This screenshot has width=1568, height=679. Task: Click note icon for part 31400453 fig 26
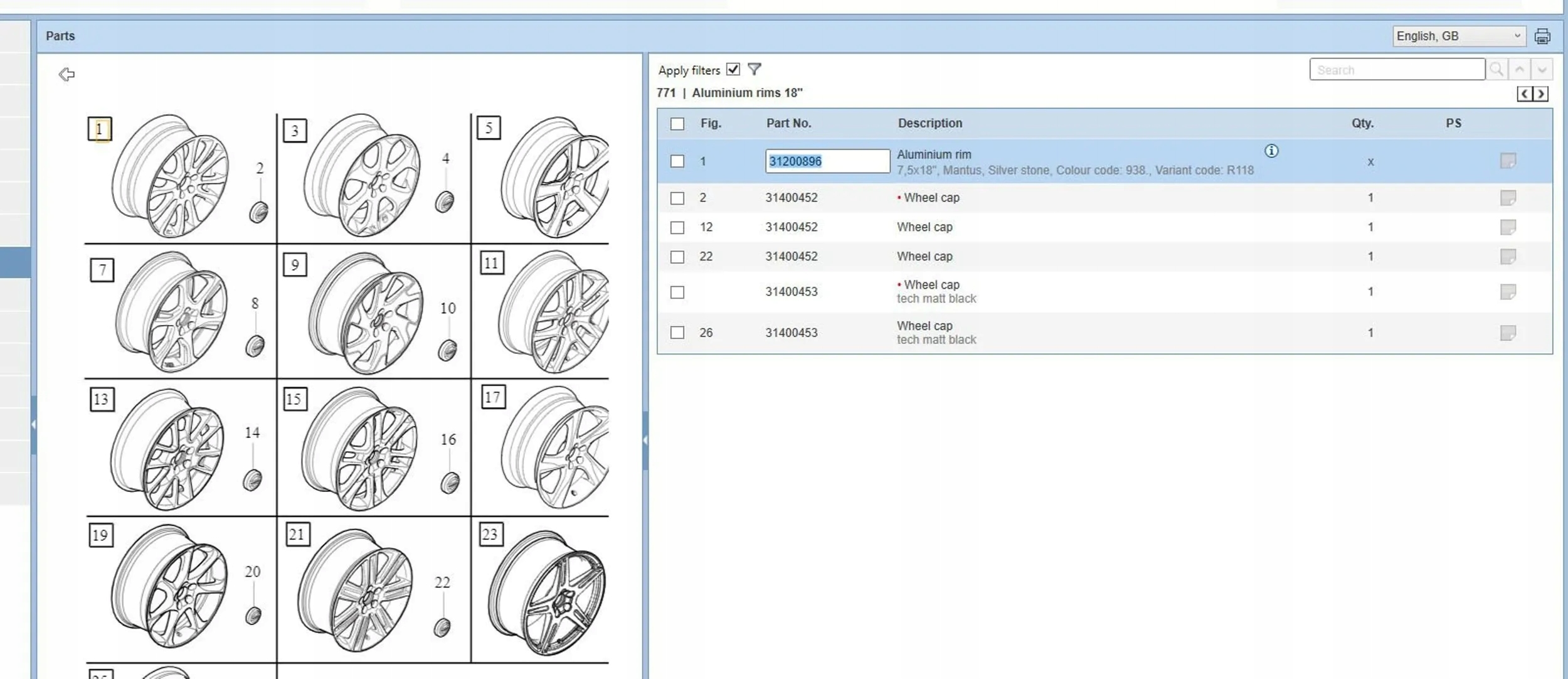point(1508,333)
